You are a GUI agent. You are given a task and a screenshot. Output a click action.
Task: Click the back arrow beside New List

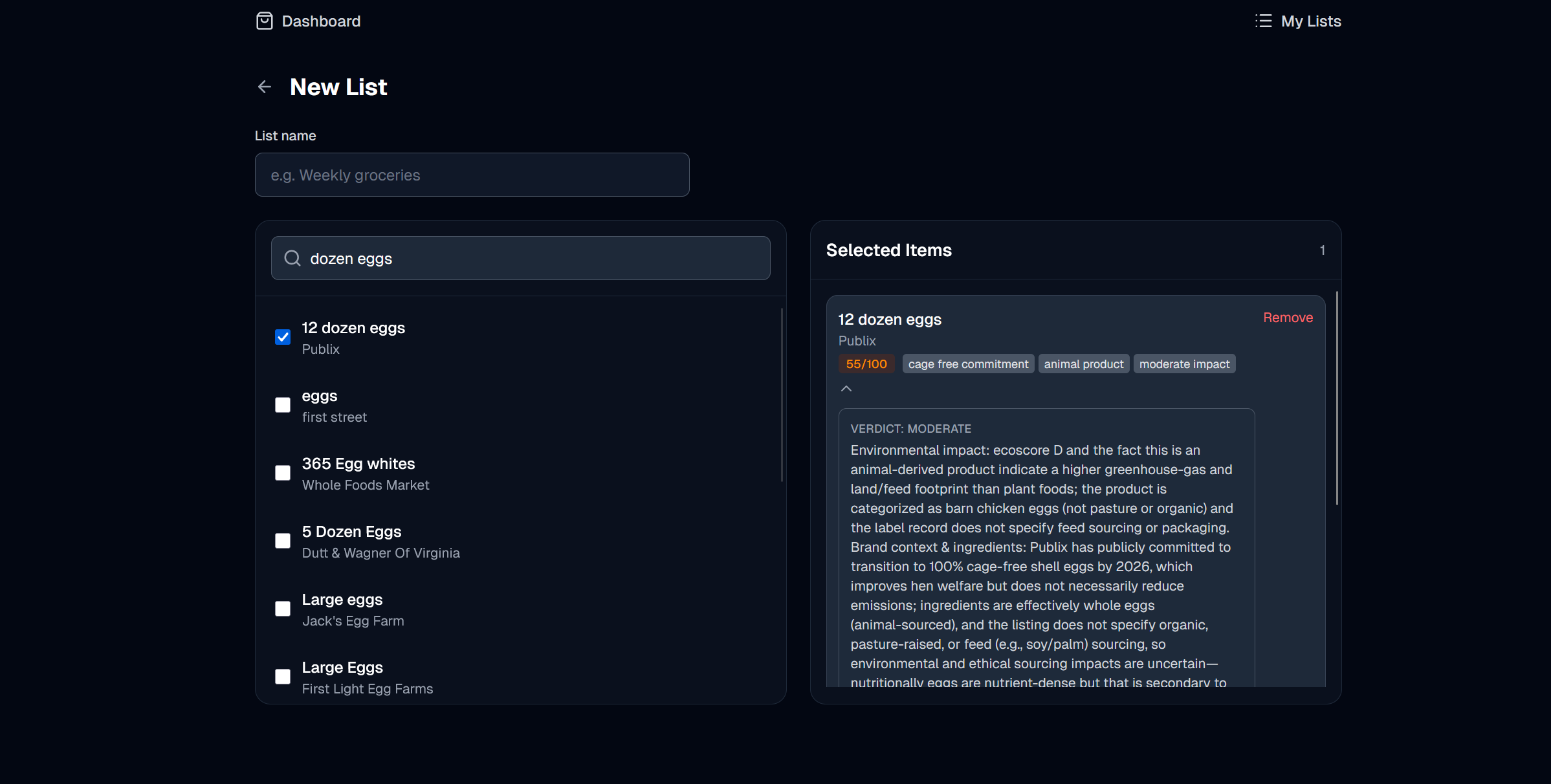click(264, 87)
